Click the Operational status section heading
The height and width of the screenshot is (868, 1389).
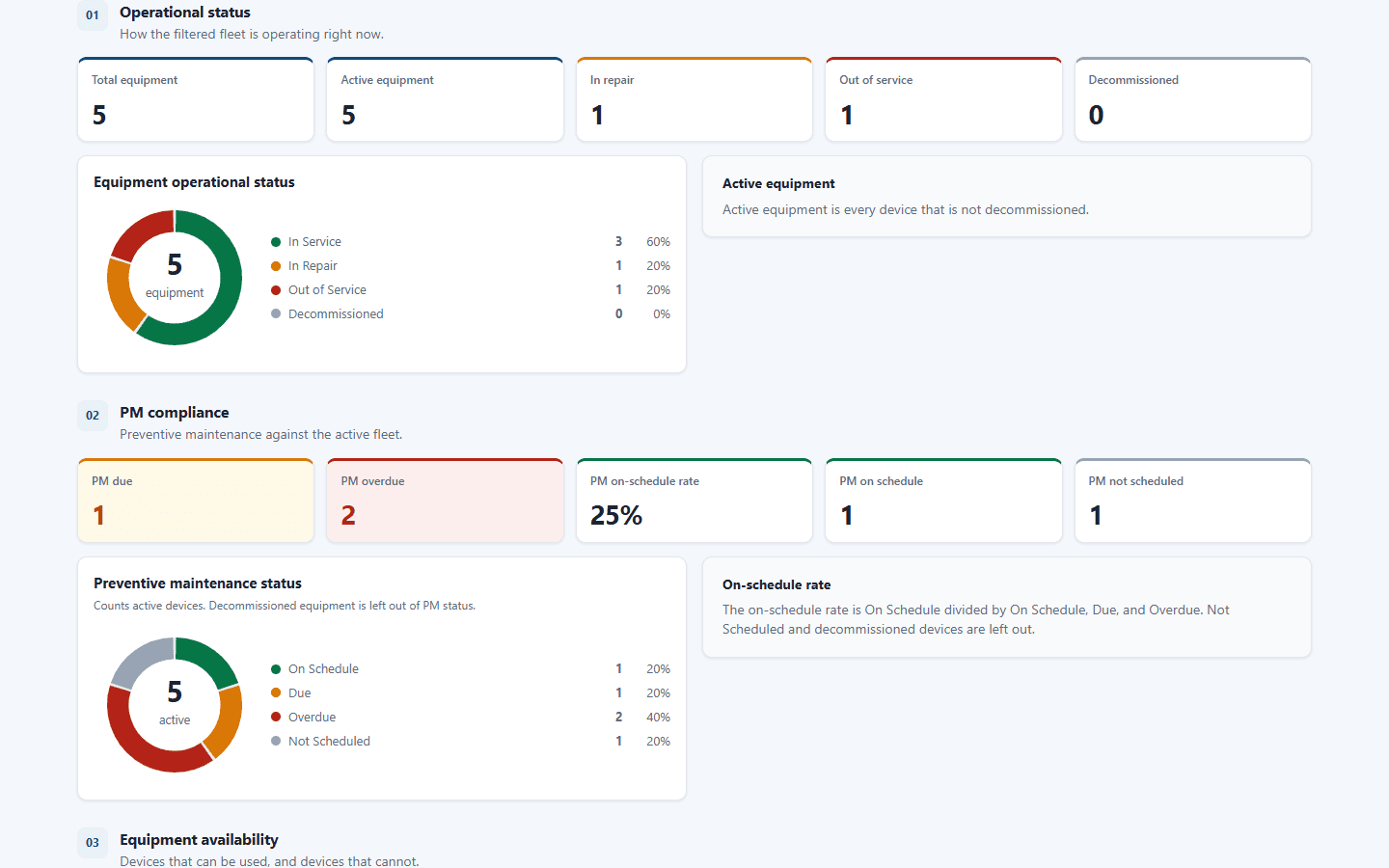click(185, 13)
